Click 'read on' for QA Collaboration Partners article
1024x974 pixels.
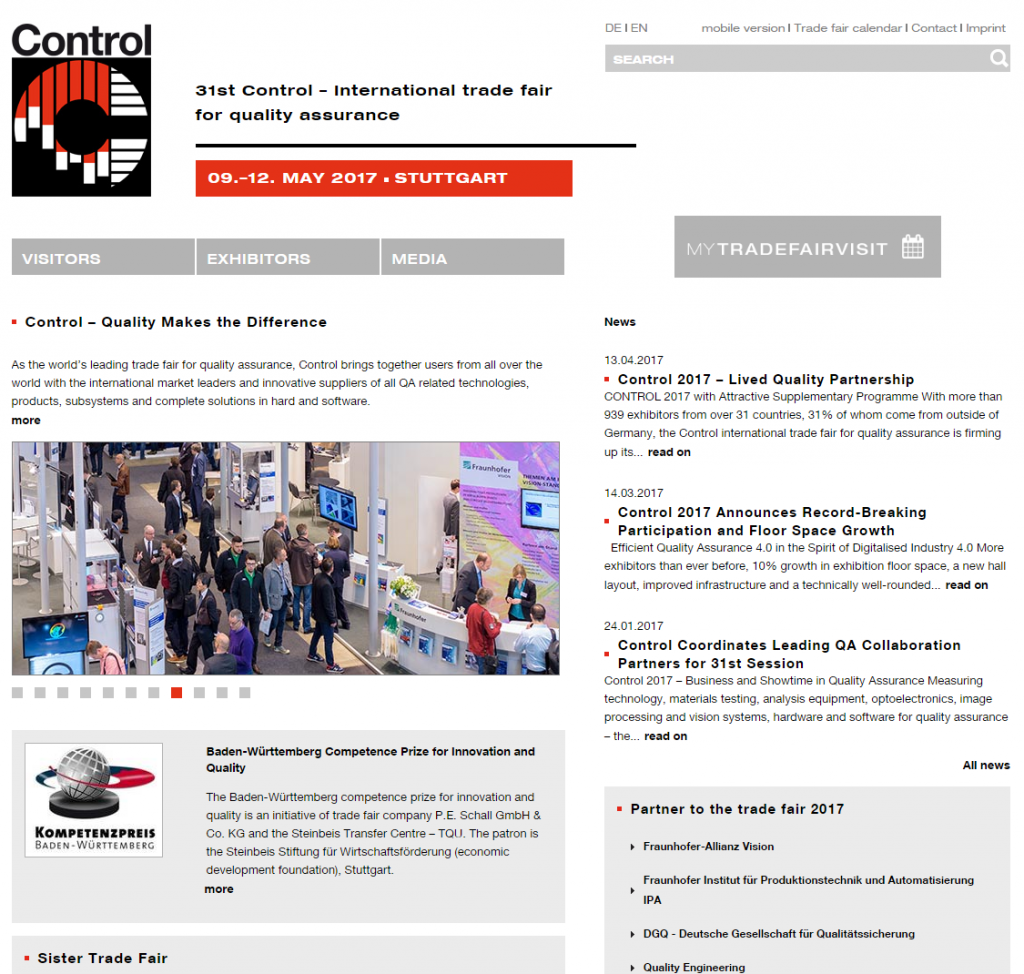(x=665, y=736)
